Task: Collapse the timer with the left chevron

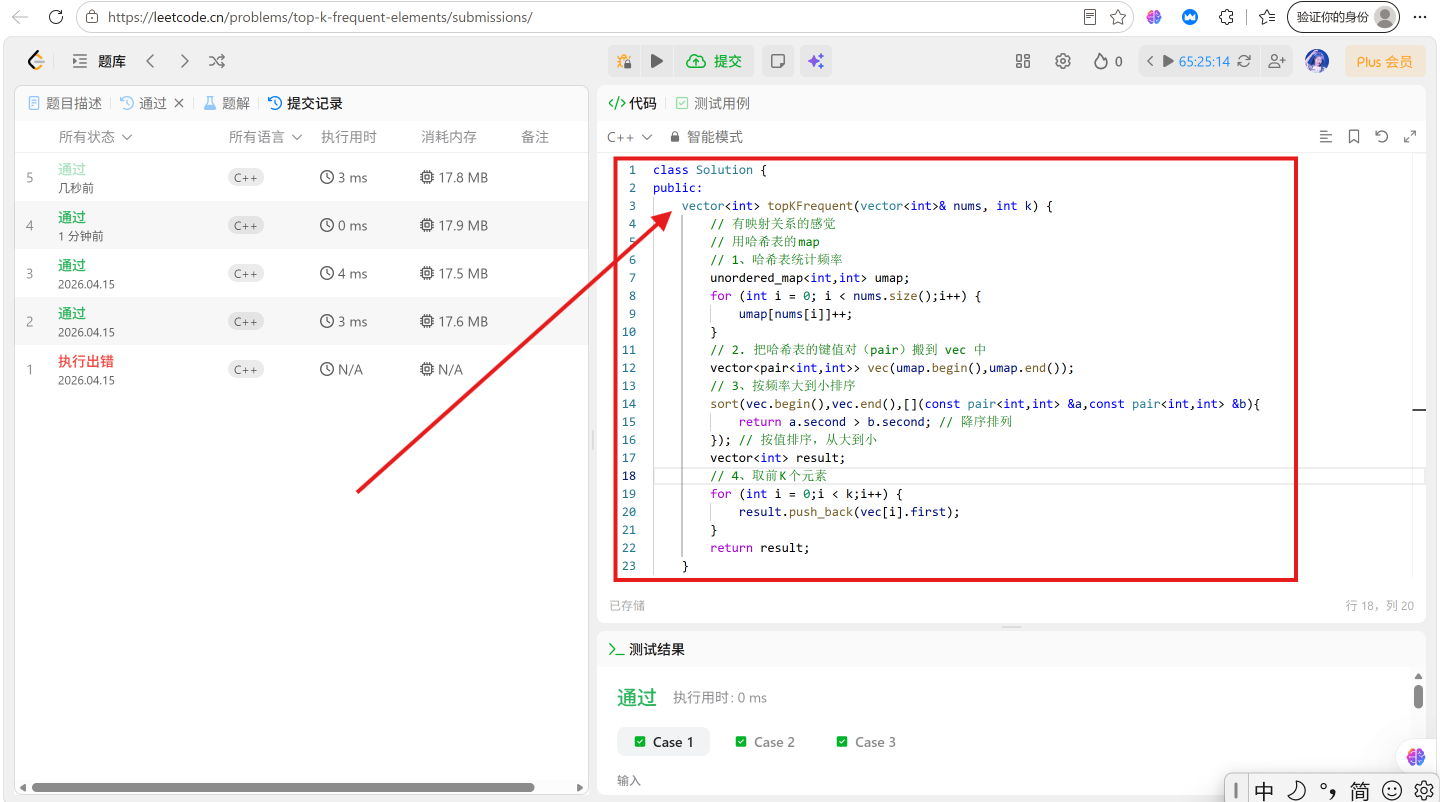Action: pos(1150,61)
